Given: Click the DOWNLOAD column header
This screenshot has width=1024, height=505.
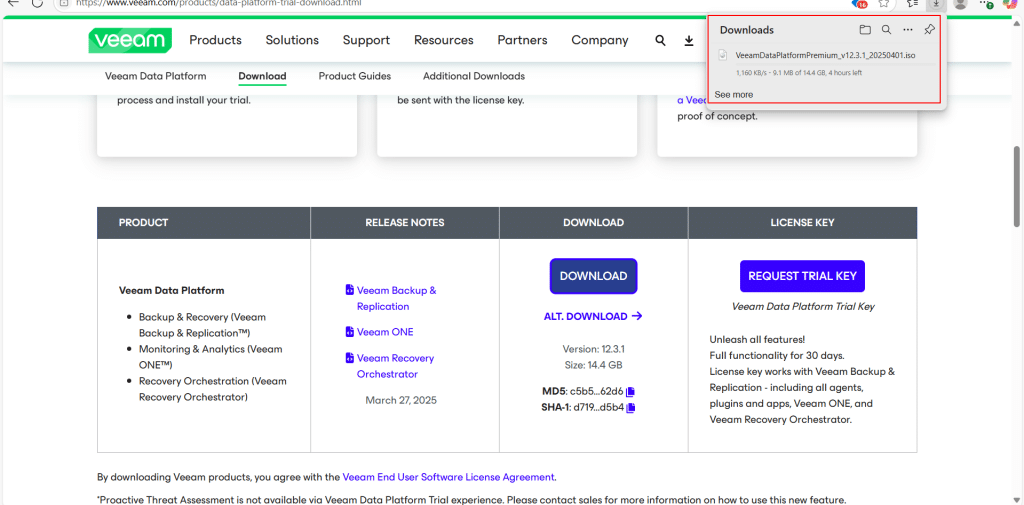Looking at the screenshot, I should tap(593, 223).
